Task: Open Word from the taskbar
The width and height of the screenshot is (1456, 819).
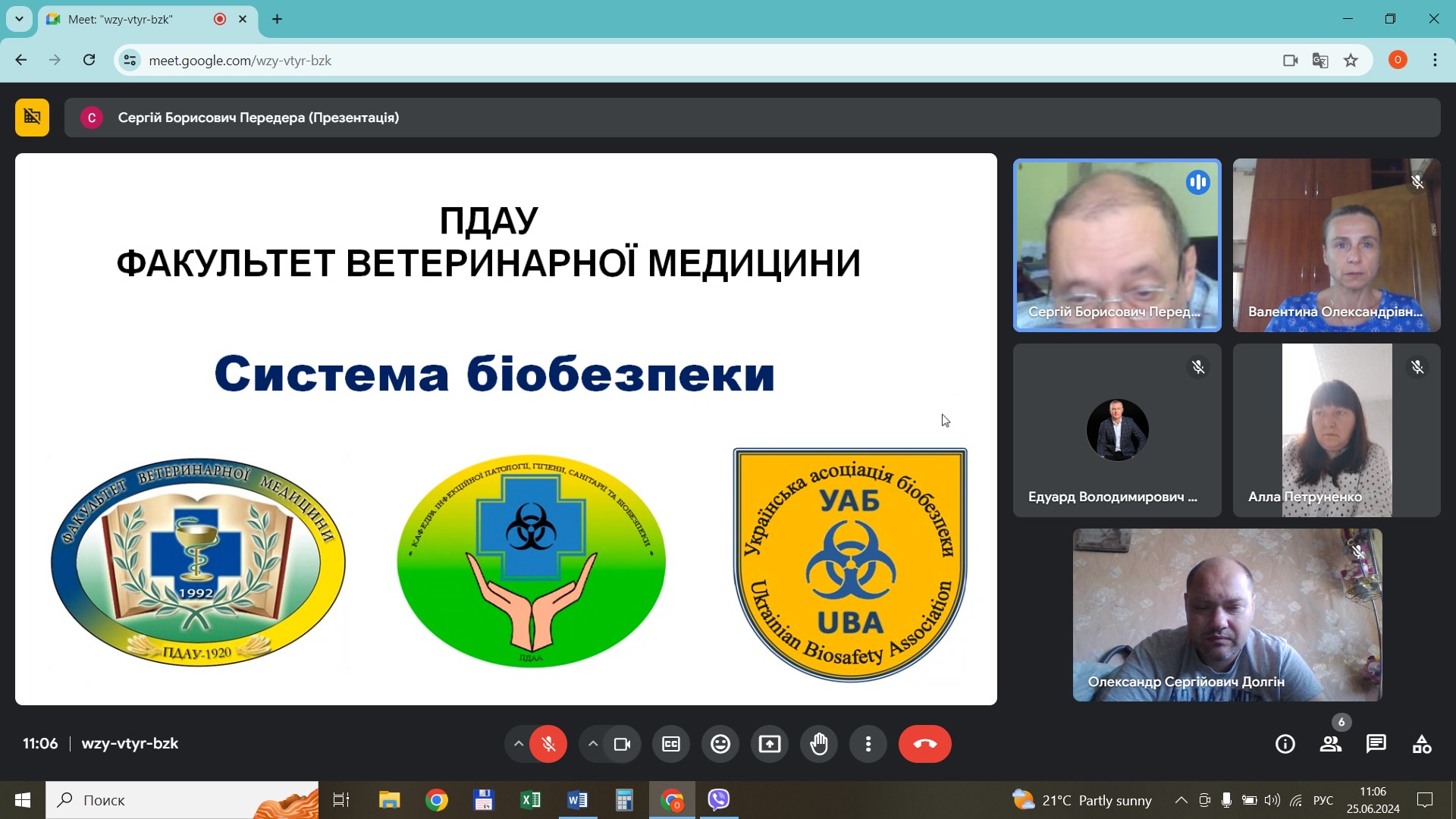Action: pyautogui.click(x=577, y=800)
